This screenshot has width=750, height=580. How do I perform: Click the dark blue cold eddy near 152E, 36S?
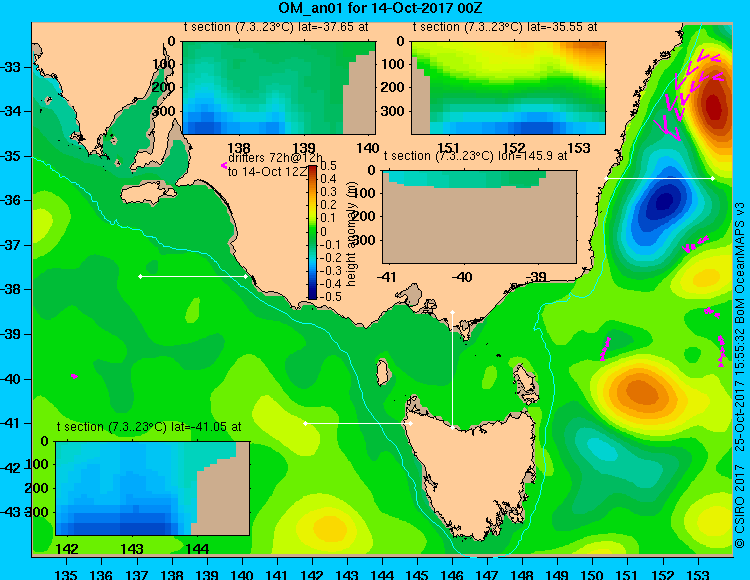[664, 201]
